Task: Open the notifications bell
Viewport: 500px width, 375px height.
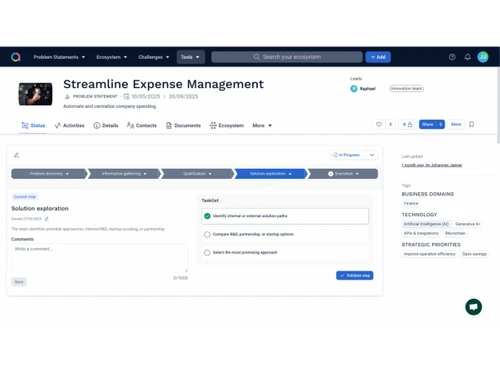Action: click(x=468, y=57)
